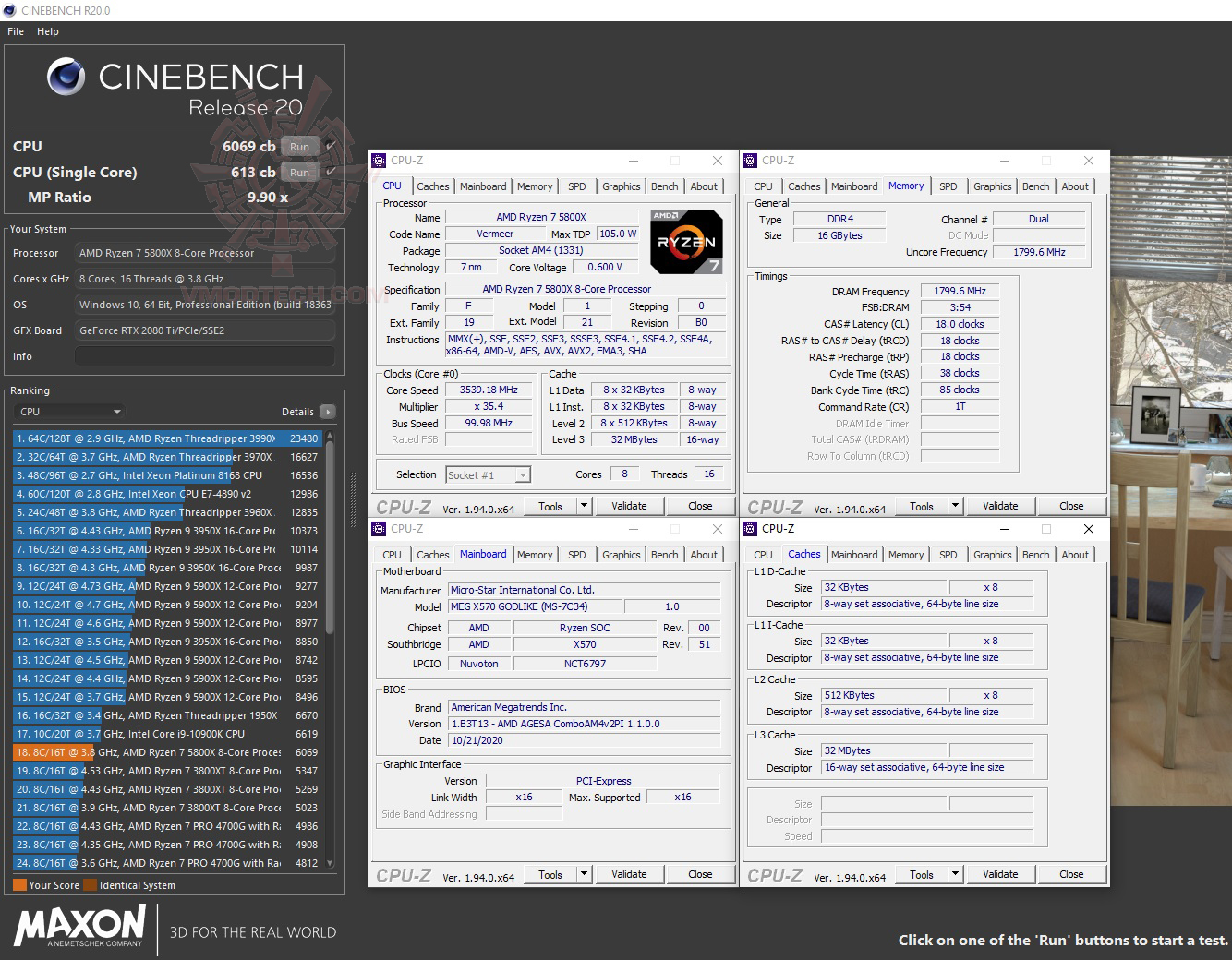The height and width of the screenshot is (960, 1232).
Task: Switch to the Memory tab in the Mainboard tab window
Action: pyautogui.click(x=535, y=555)
